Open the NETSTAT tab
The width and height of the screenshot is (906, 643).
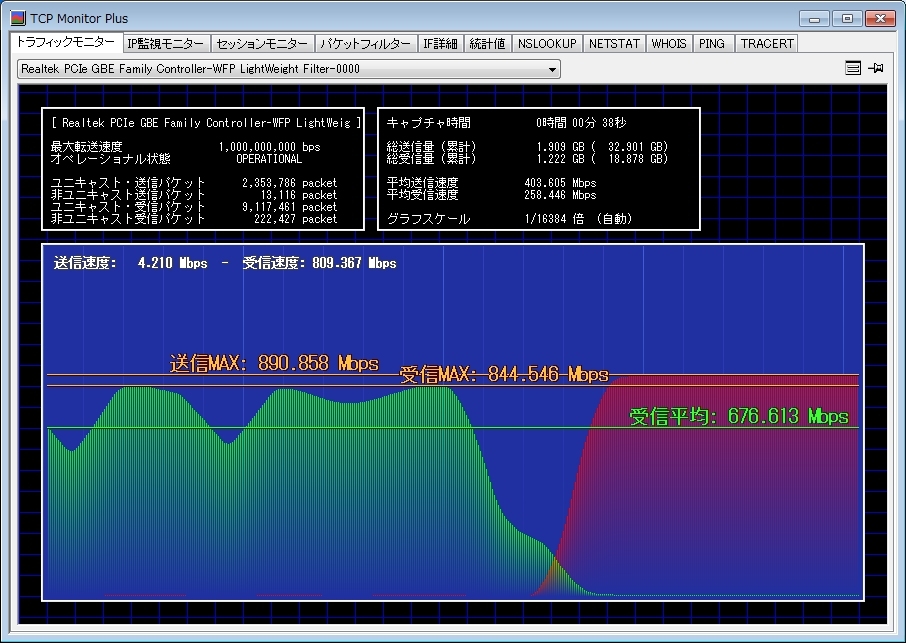(614, 44)
